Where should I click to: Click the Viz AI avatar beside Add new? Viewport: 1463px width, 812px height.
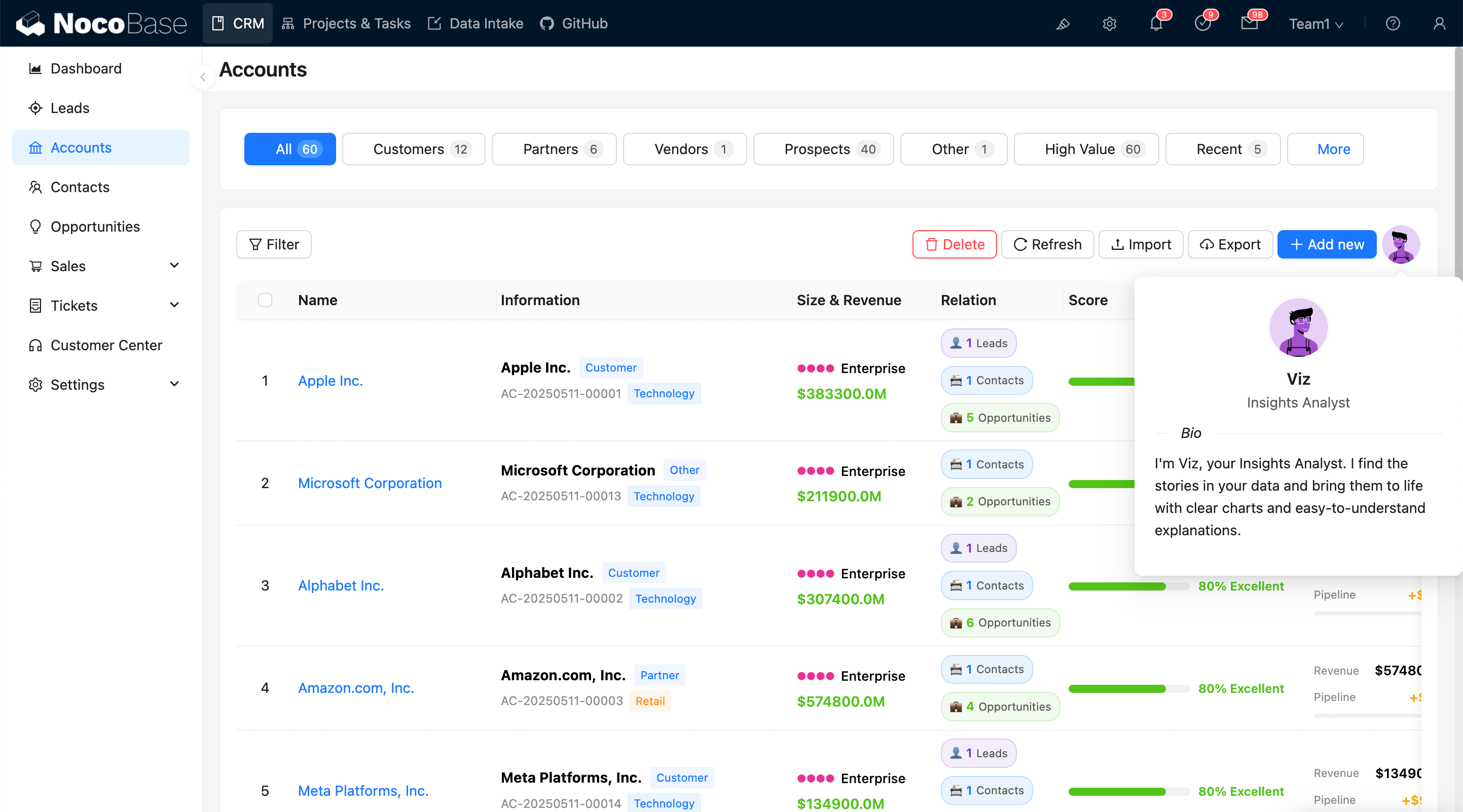(1401, 245)
